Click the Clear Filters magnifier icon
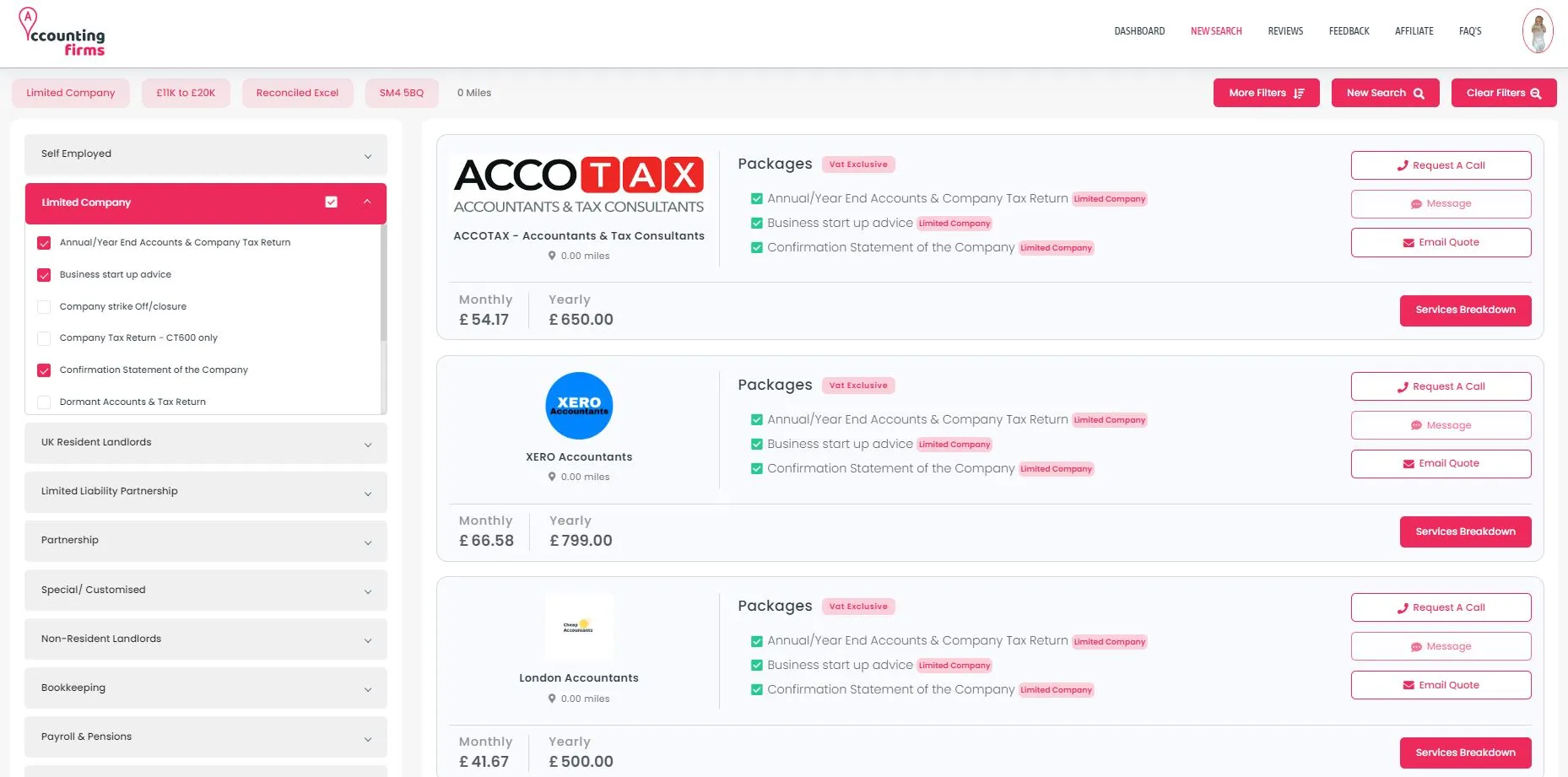This screenshot has height=777, width=1568. pos(1536,94)
